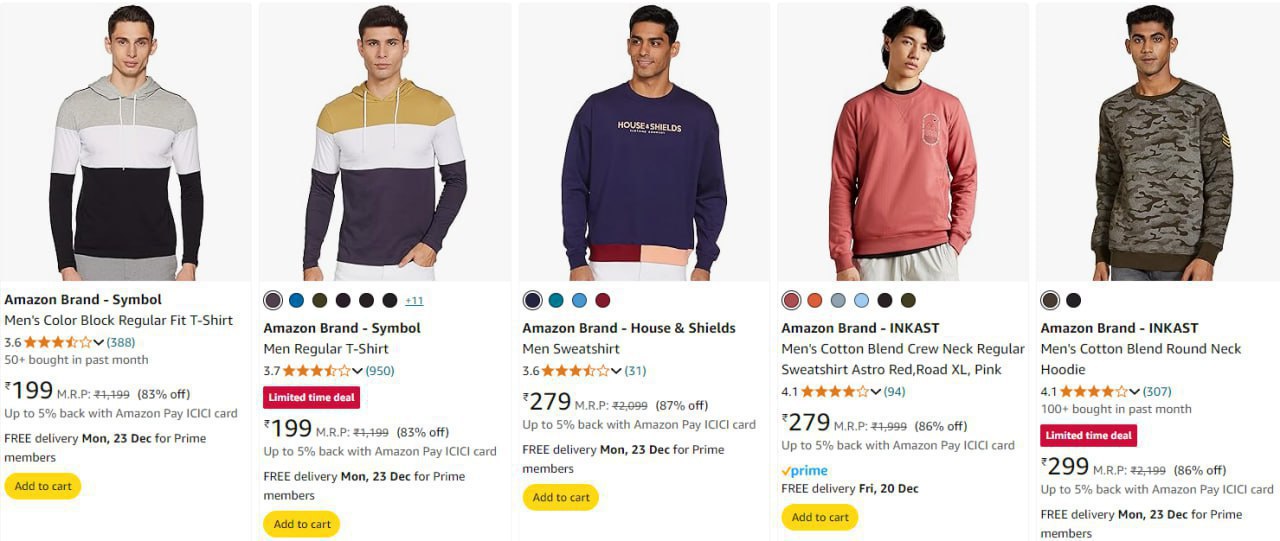This screenshot has height=541, width=1280.
Task: Add the House & Shields sweatshirt to cart
Action: [560, 497]
